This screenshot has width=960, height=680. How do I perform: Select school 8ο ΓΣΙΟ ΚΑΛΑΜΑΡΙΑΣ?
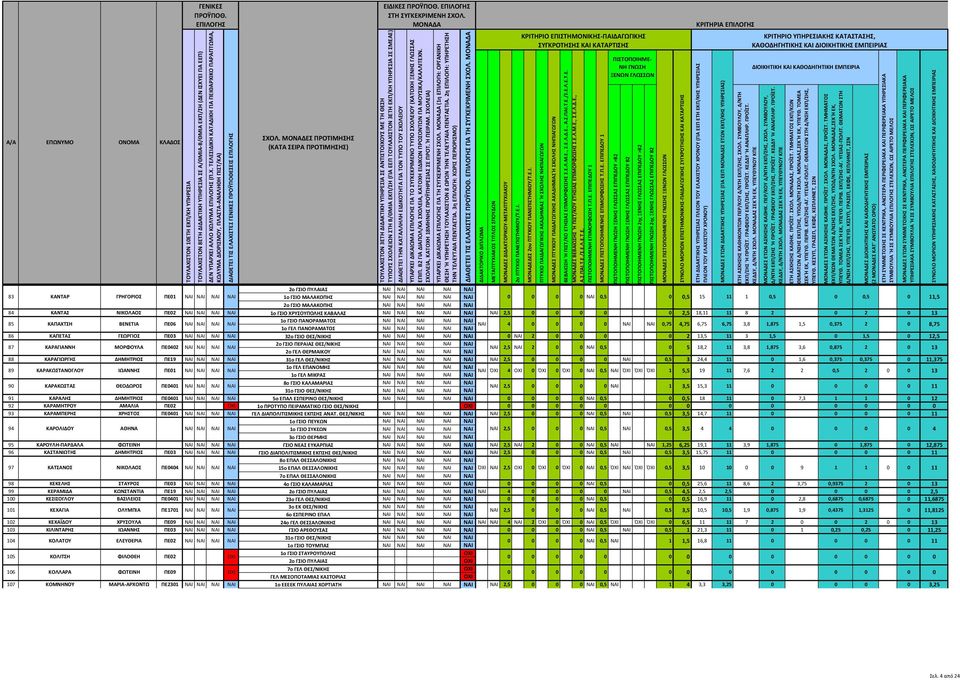click(x=307, y=383)
